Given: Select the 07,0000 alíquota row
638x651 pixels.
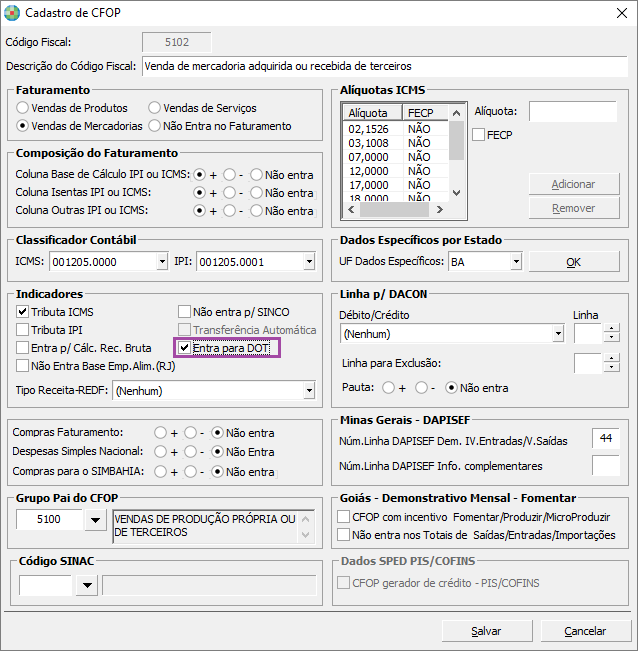Looking at the screenshot, I should 396,157.
